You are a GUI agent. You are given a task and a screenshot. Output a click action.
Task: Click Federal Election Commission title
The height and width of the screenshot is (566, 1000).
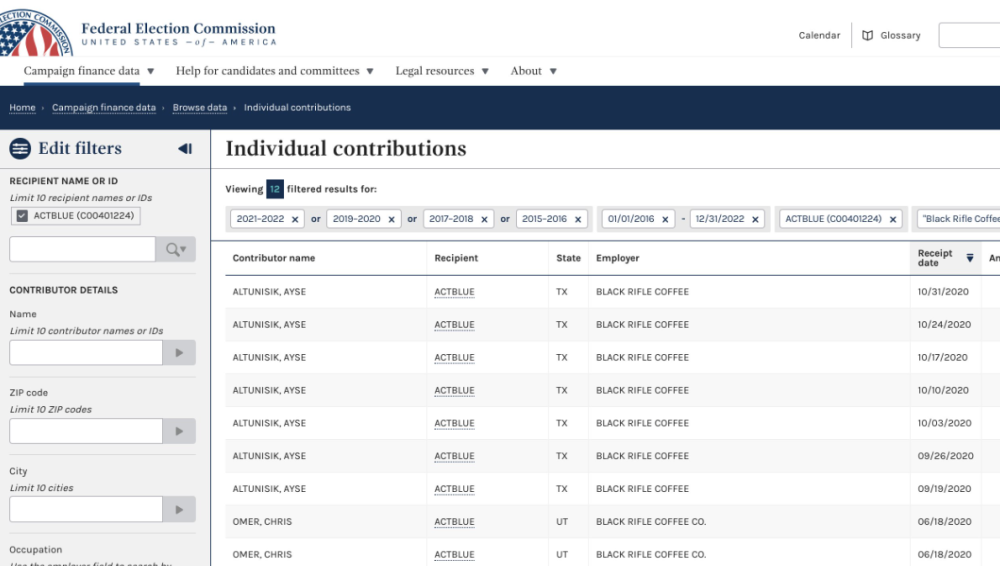(x=179, y=29)
